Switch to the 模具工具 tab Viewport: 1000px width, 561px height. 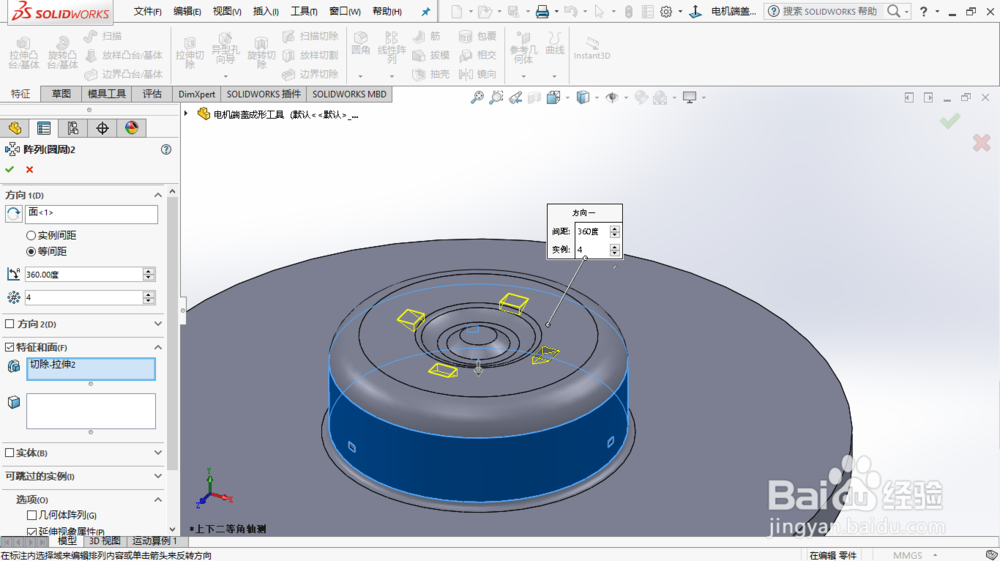107,94
